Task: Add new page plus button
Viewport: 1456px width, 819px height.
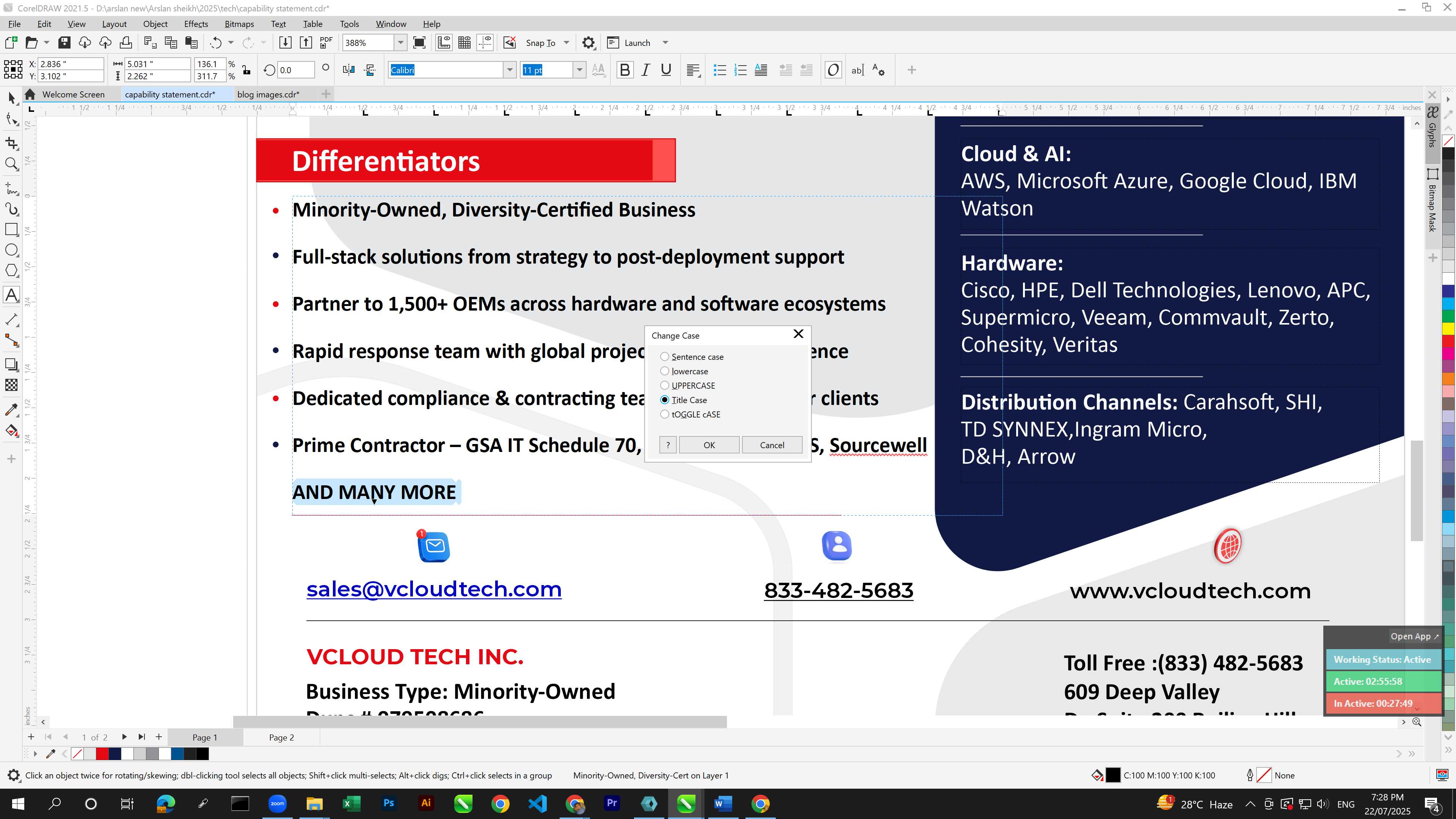Action: pyautogui.click(x=159, y=737)
